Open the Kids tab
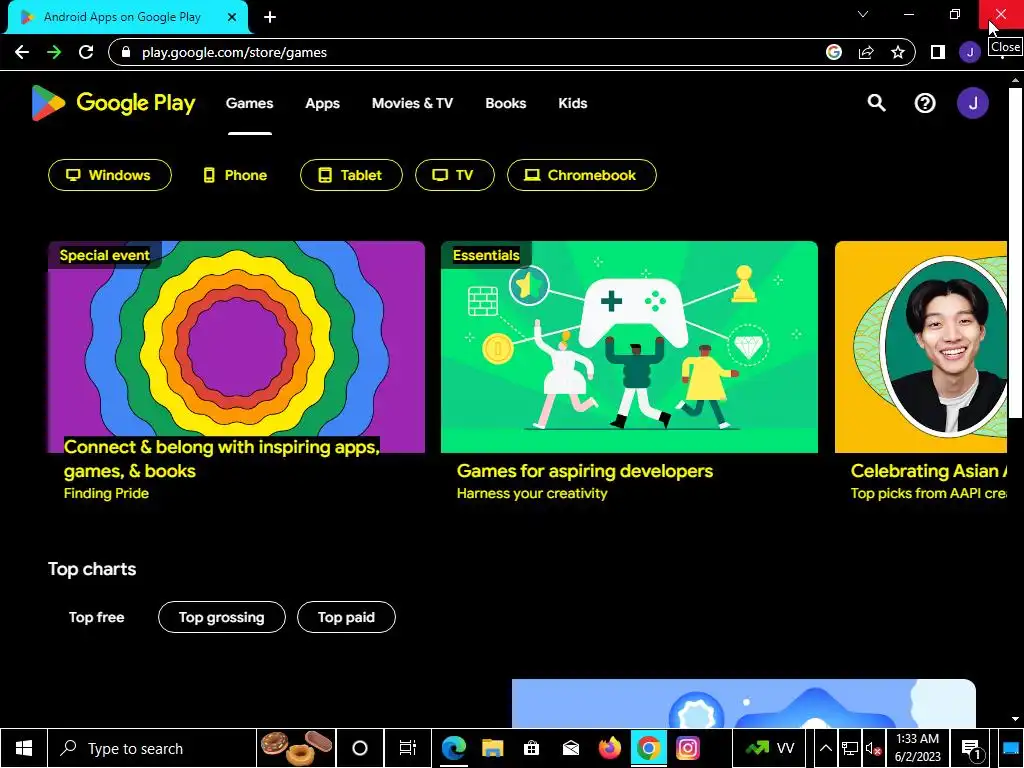 pyautogui.click(x=573, y=103)
